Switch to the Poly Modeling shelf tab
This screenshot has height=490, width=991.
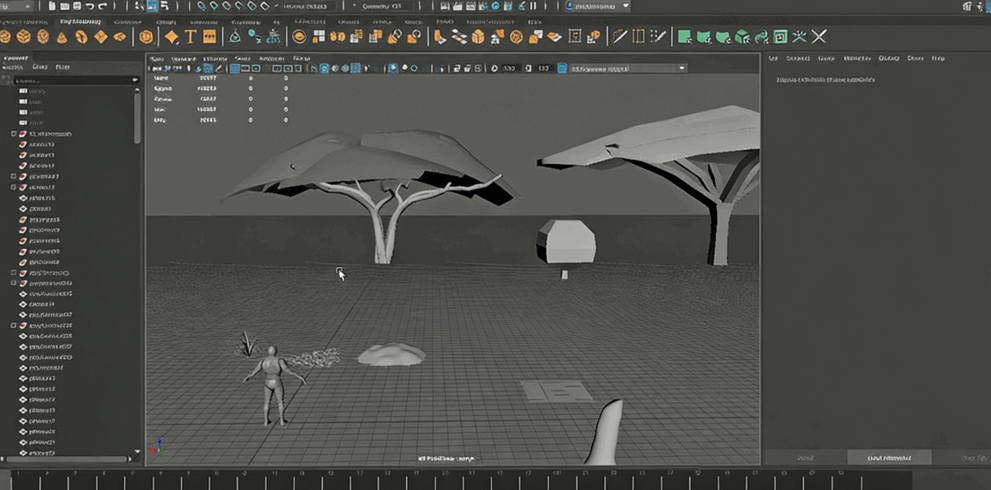[x=79, y=21]
